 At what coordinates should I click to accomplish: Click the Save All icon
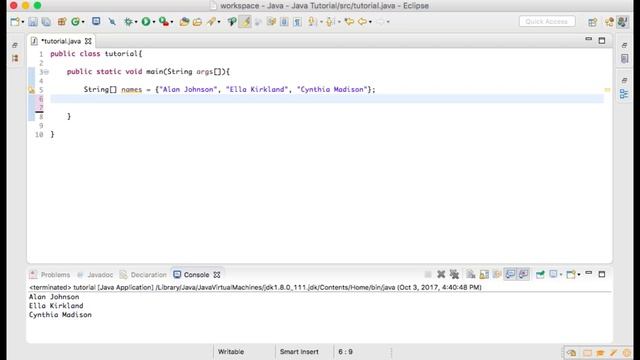click(x=46, y=22)
